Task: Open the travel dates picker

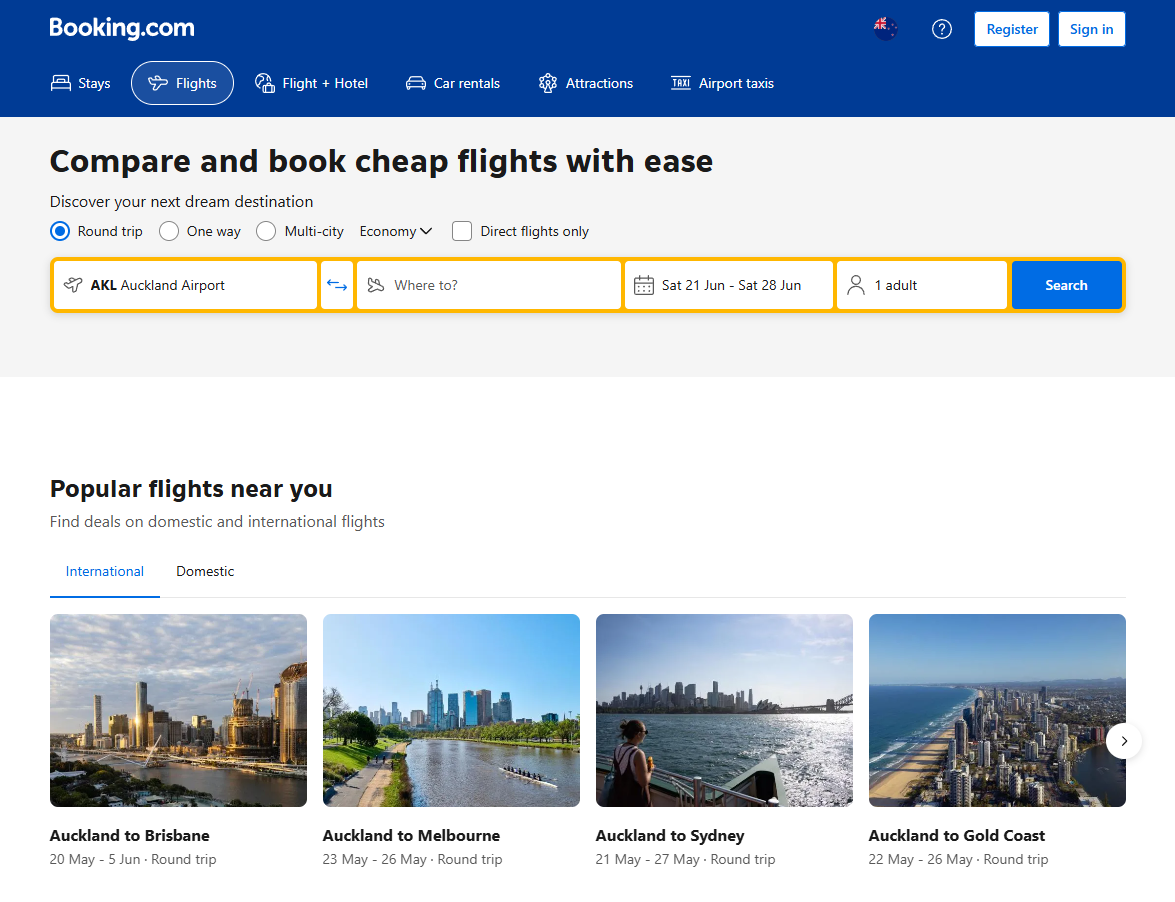Action: 728,285
